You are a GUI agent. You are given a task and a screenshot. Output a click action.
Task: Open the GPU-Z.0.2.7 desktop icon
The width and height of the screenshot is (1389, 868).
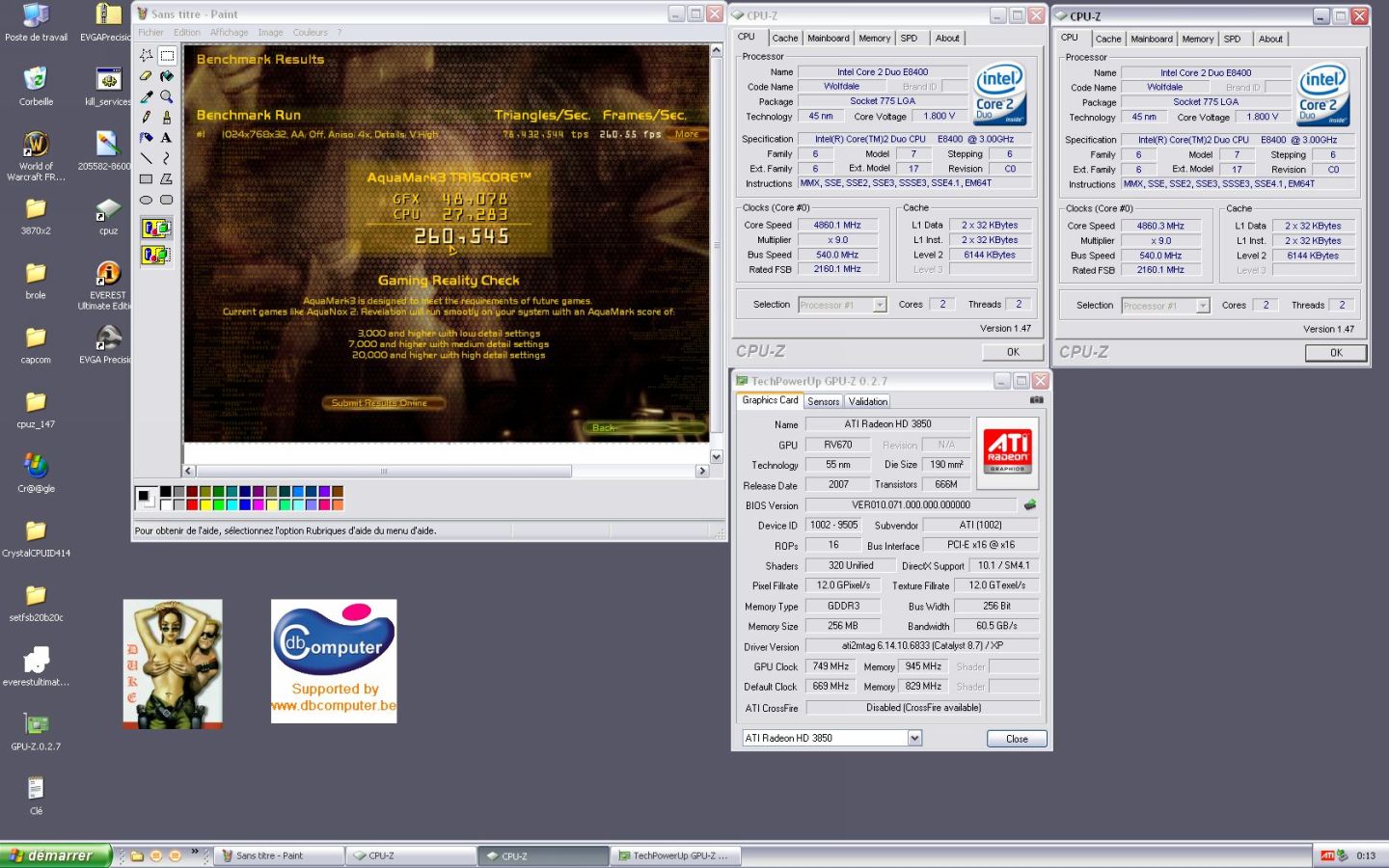36,731
